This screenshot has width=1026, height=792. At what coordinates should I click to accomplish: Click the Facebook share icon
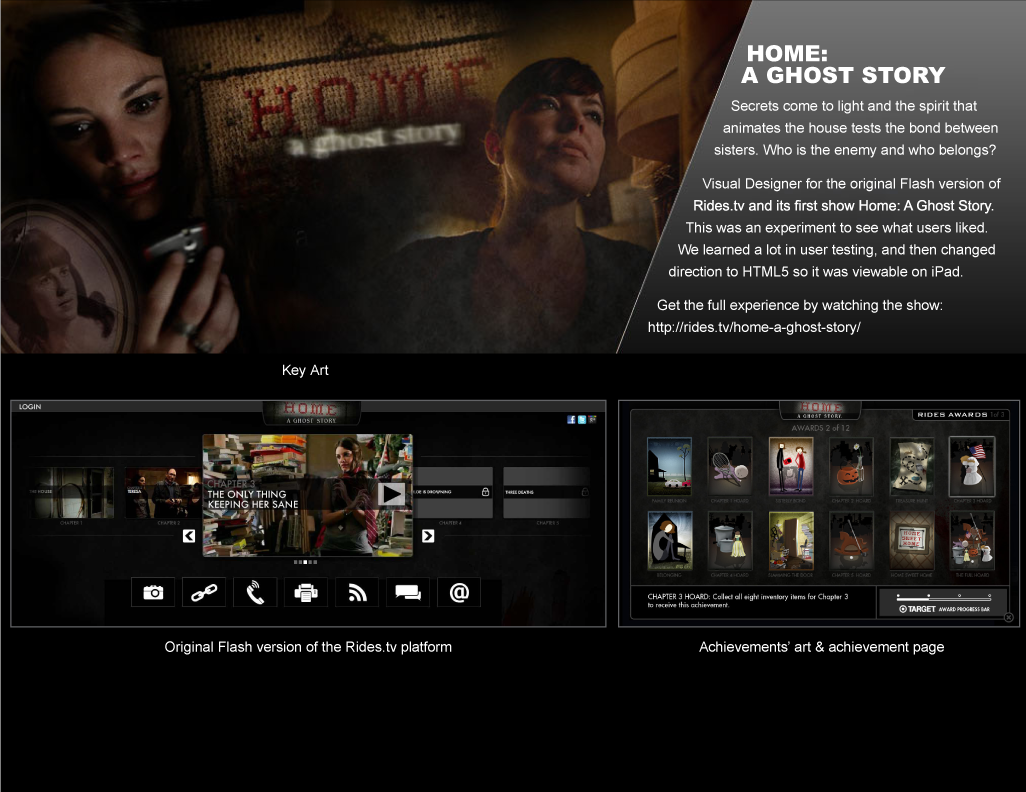[571, 420]
